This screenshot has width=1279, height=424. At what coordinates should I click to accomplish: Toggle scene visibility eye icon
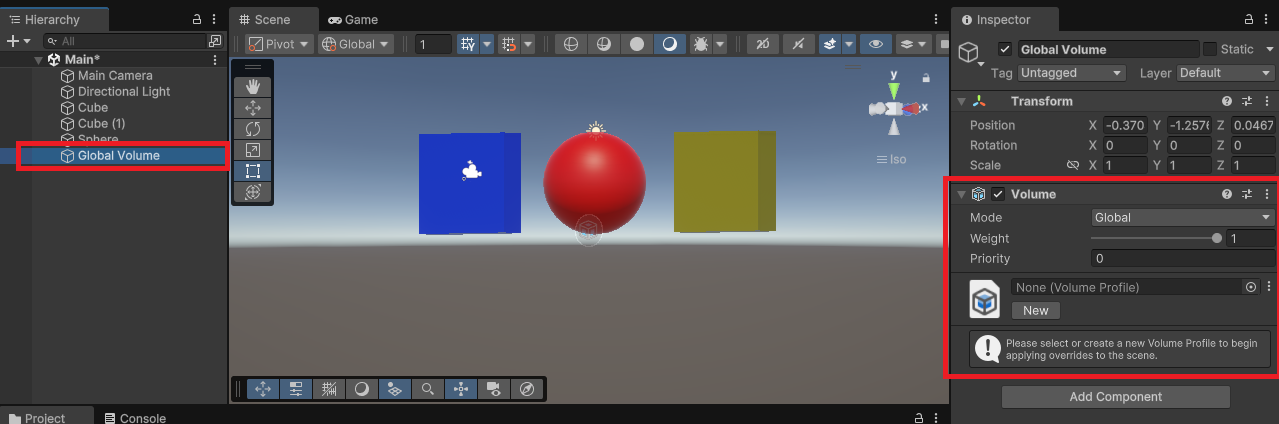tap(876, 44)
